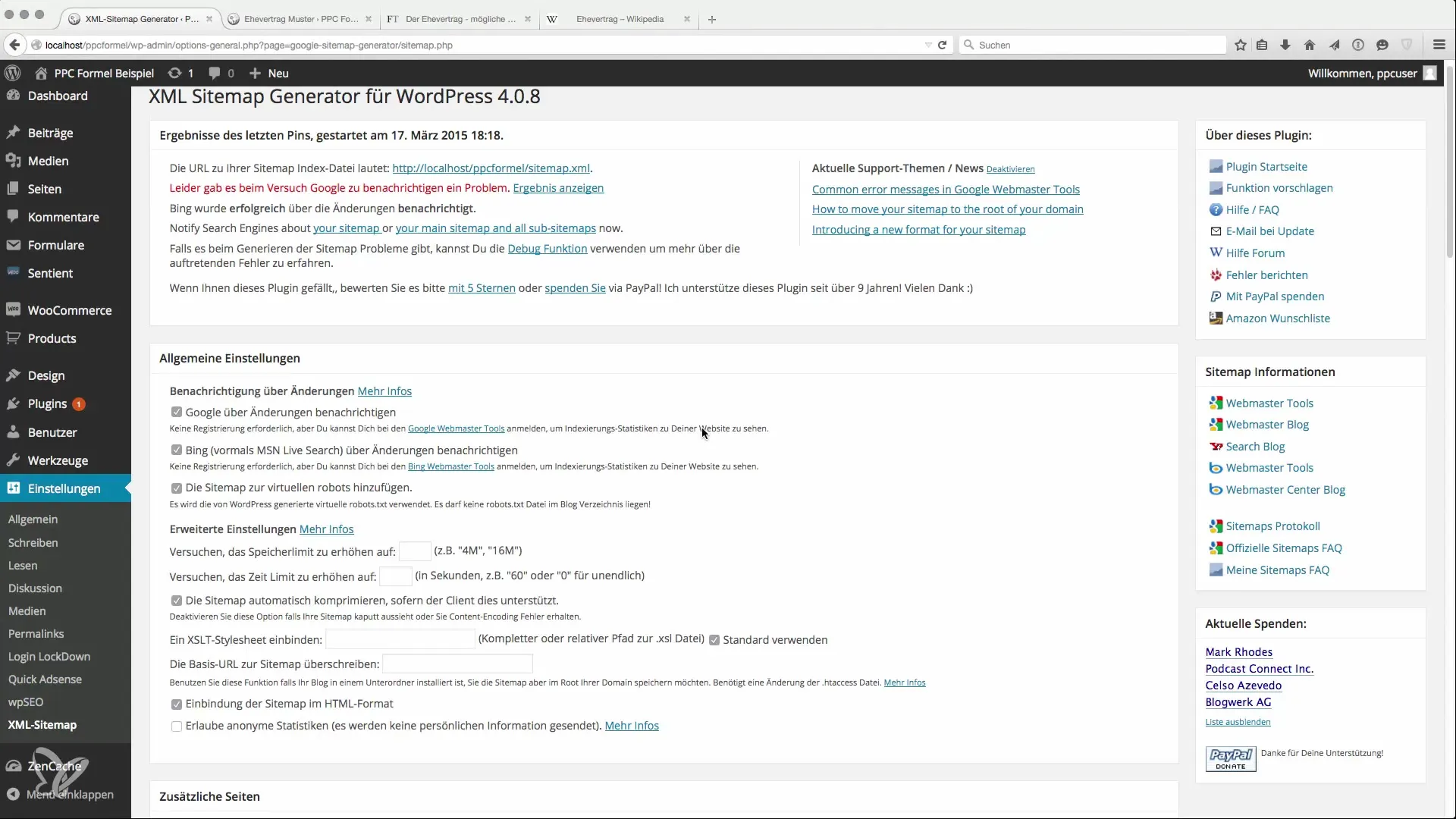The image size is (1456, 819).
Task: Click the Sitemaps Protokoll icon
Action: click(1216, 526)
